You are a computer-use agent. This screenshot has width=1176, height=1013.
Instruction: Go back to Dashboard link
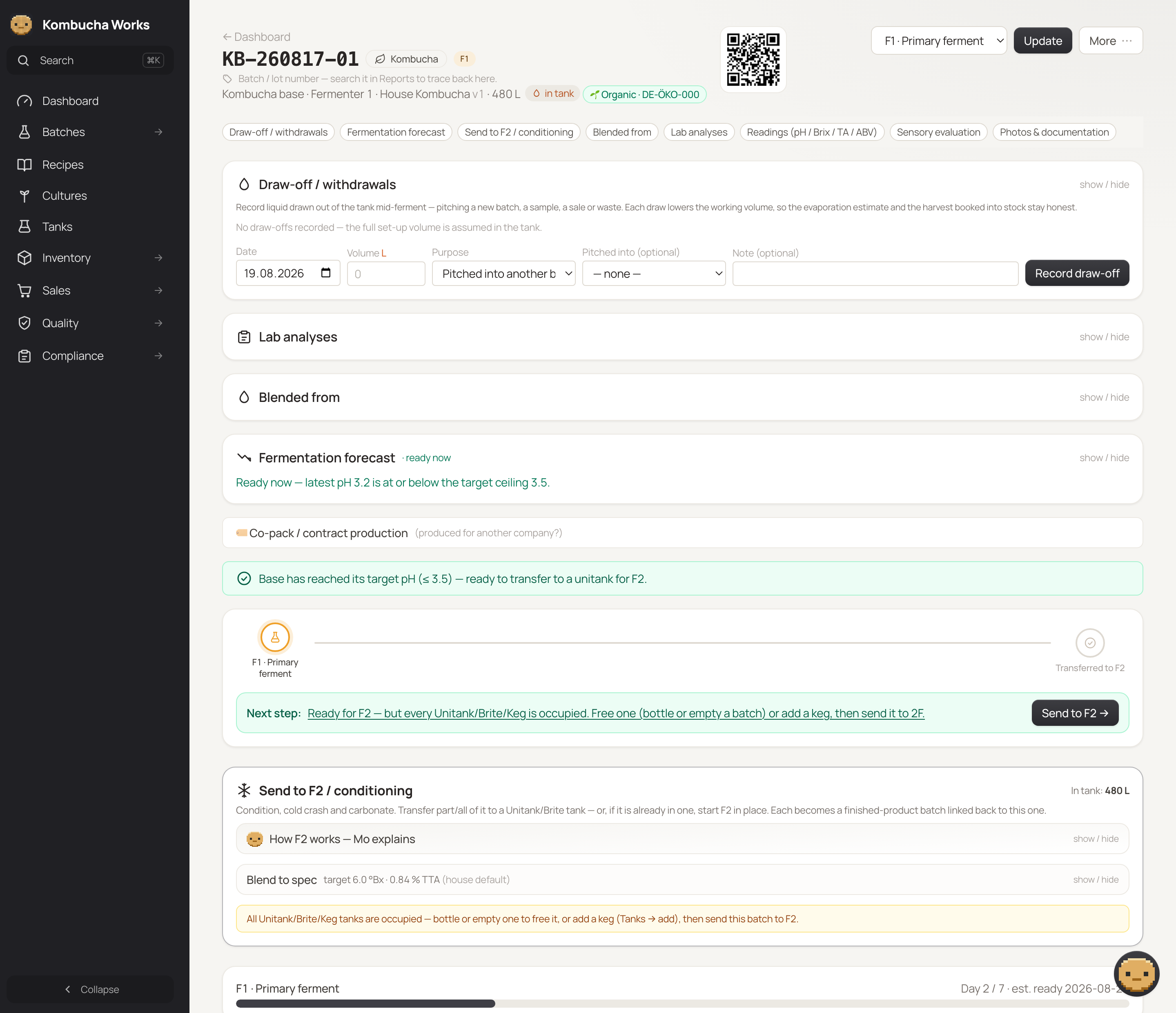256,37
